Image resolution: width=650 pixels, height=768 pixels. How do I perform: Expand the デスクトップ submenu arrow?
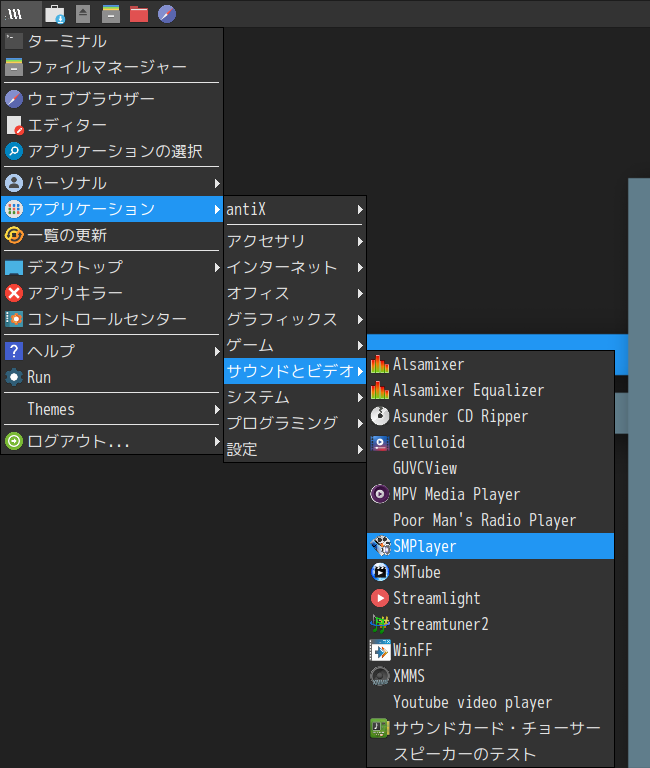[217, 267]
